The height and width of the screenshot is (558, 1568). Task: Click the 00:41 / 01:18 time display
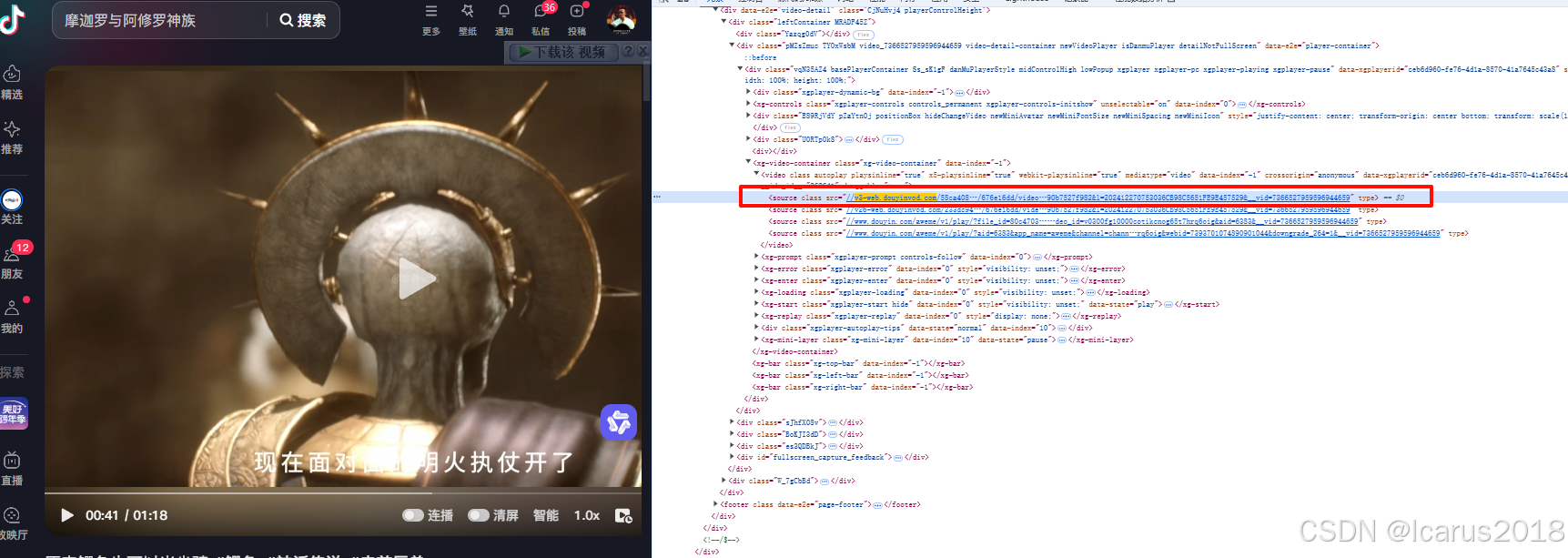[126, 515]
